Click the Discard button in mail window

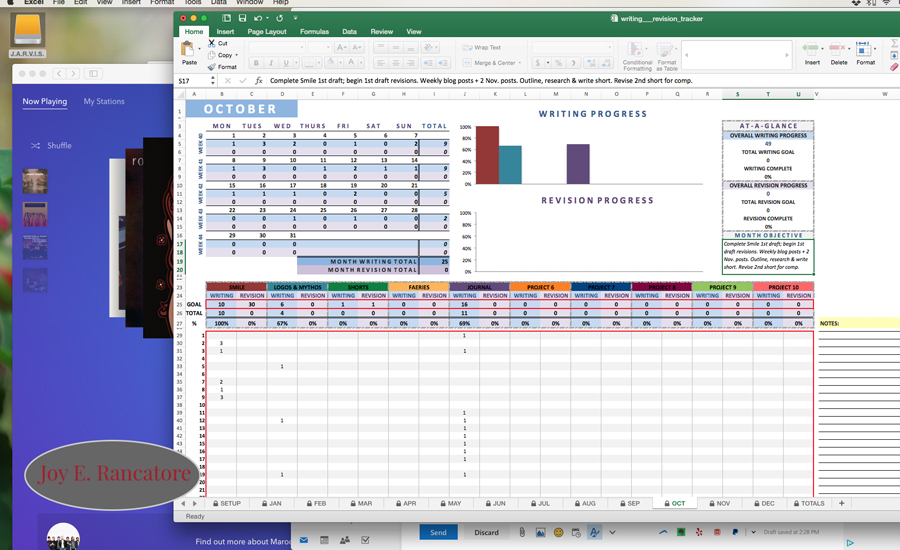486,532
